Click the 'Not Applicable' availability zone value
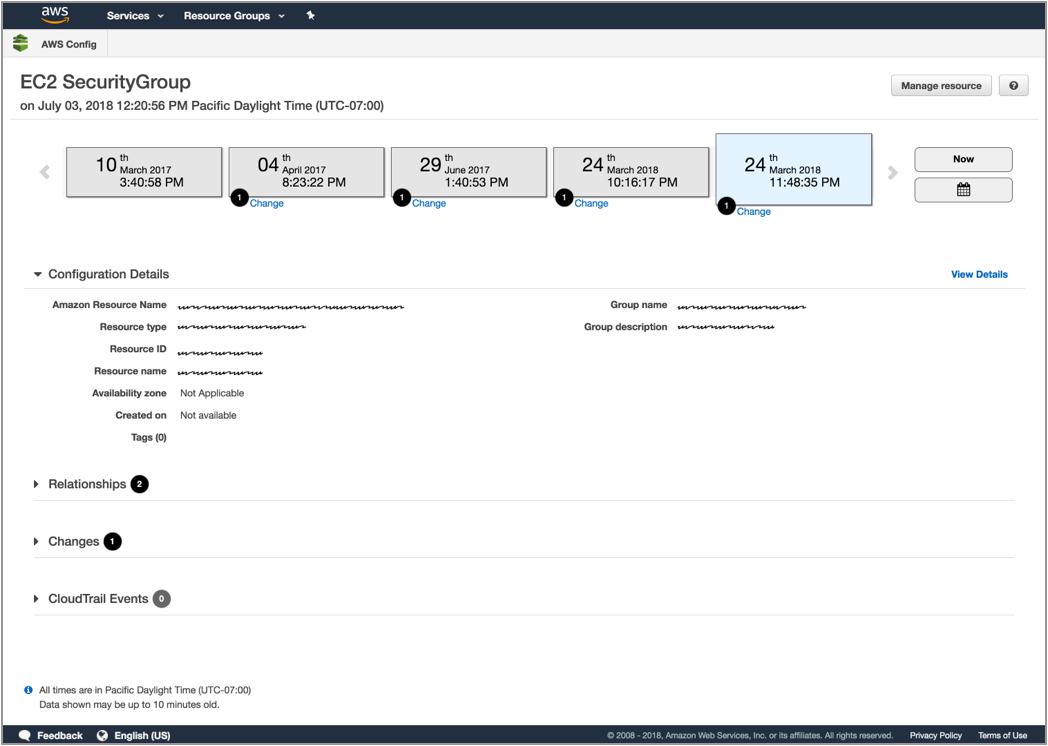This screenshot has height=746, width=1048. tap(212, 393)
